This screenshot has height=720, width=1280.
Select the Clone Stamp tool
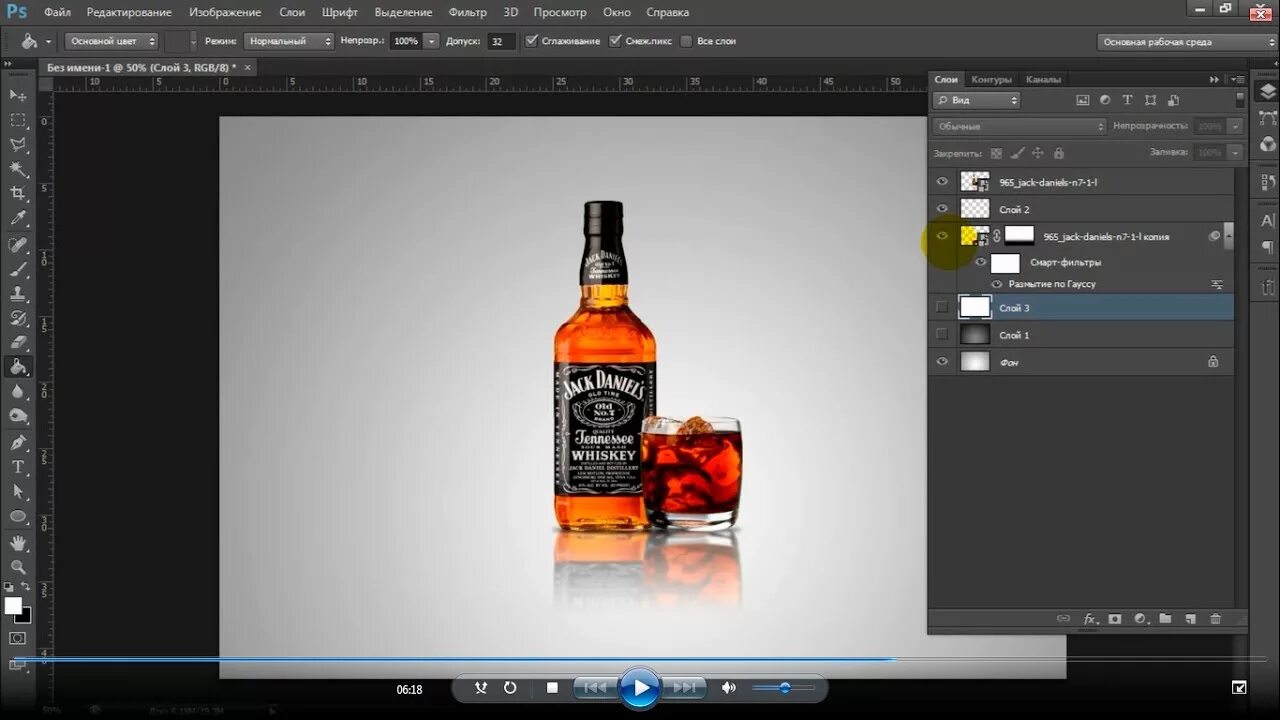(18, 294)
